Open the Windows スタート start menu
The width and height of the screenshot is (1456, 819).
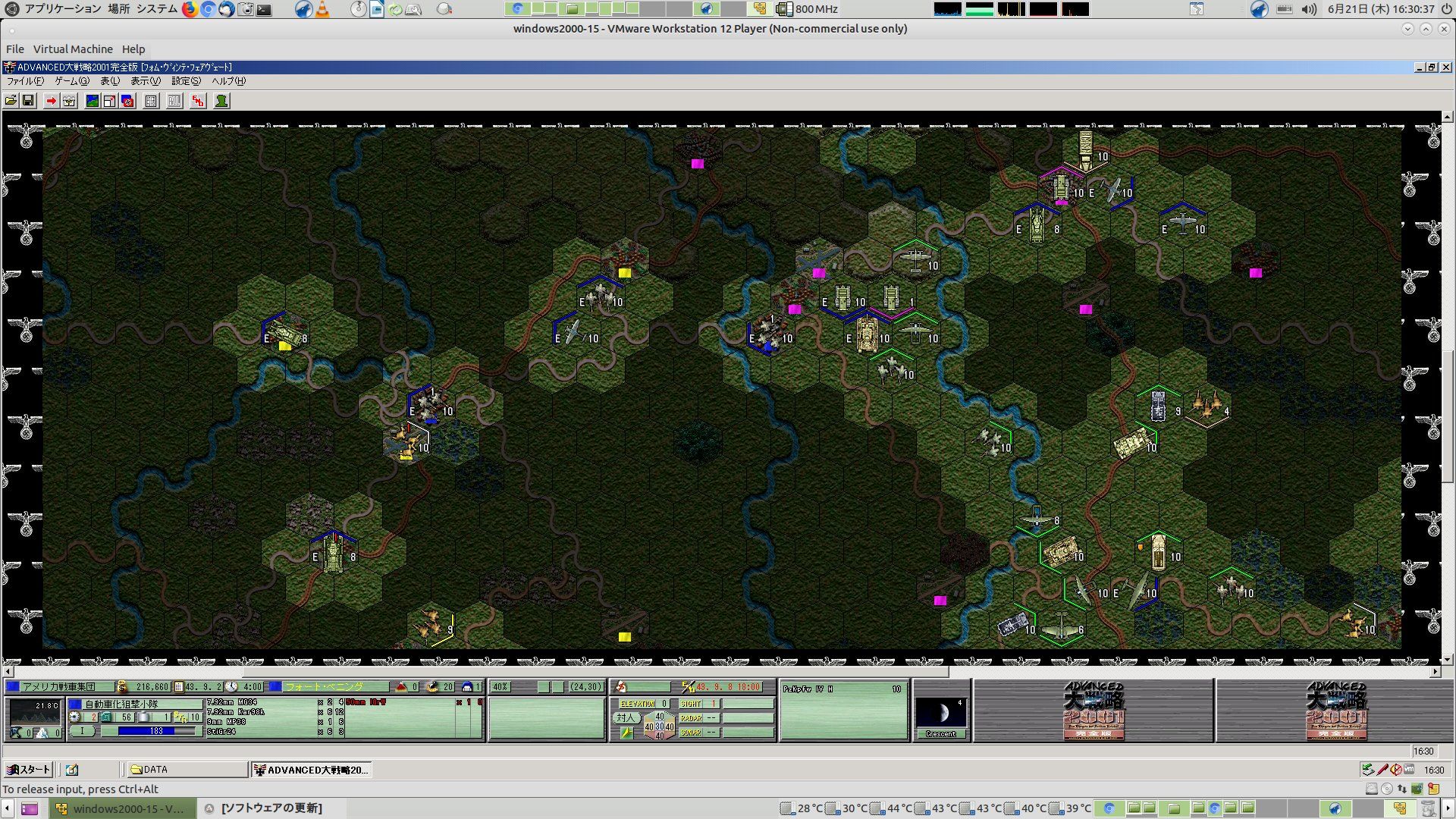click(29, 770)
